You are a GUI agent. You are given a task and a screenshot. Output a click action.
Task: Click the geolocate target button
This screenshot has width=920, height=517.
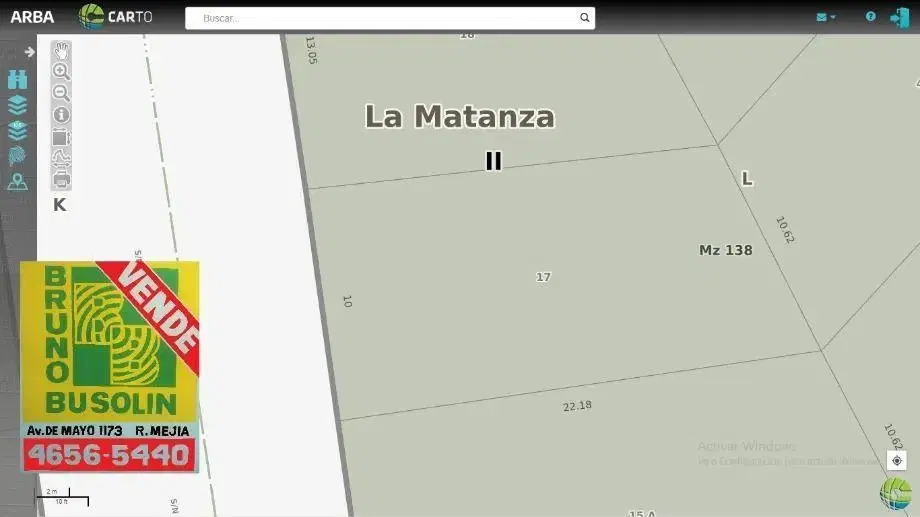click(x=897, y=461)
